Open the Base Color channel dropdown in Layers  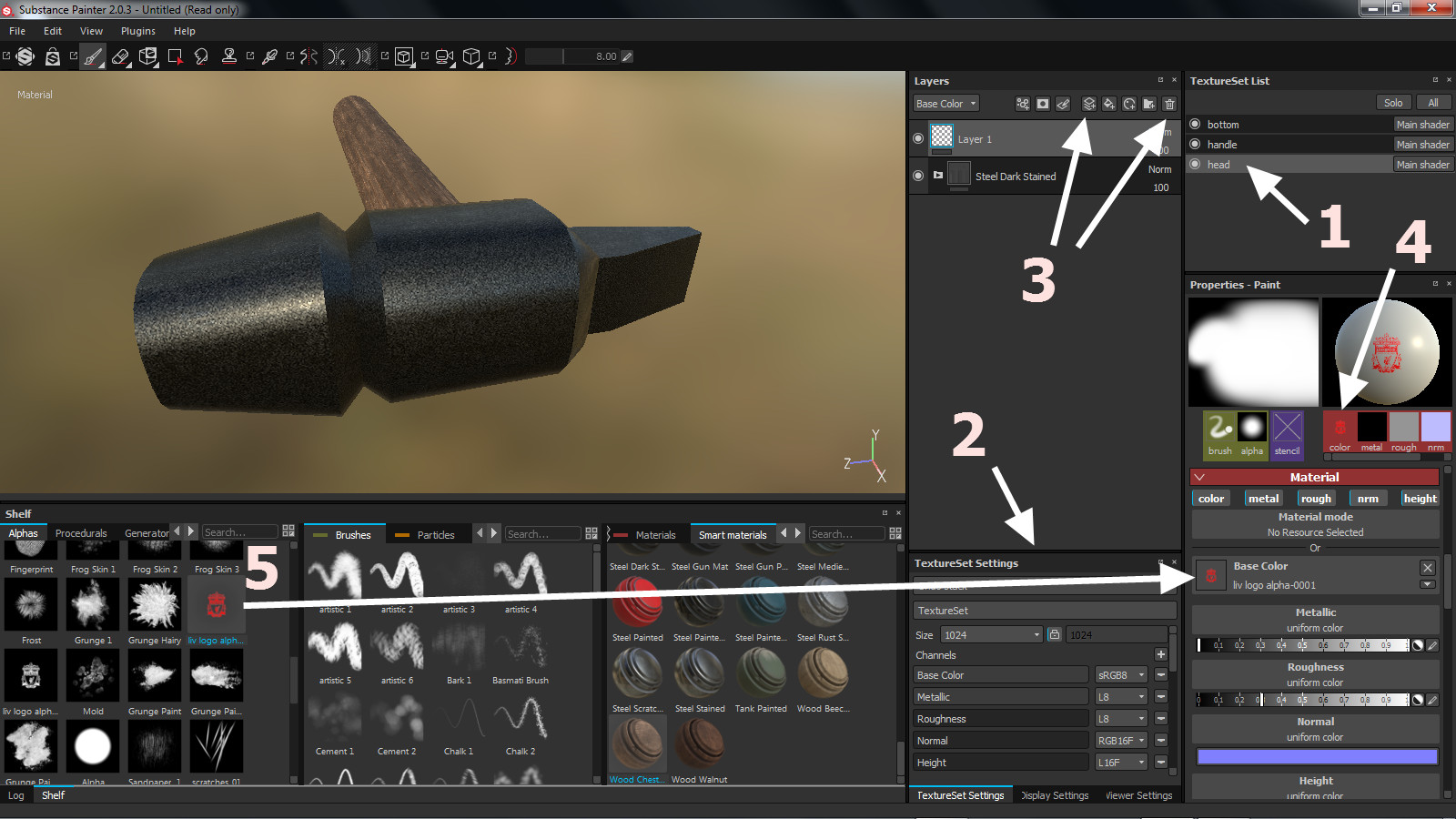pos(946,104)
